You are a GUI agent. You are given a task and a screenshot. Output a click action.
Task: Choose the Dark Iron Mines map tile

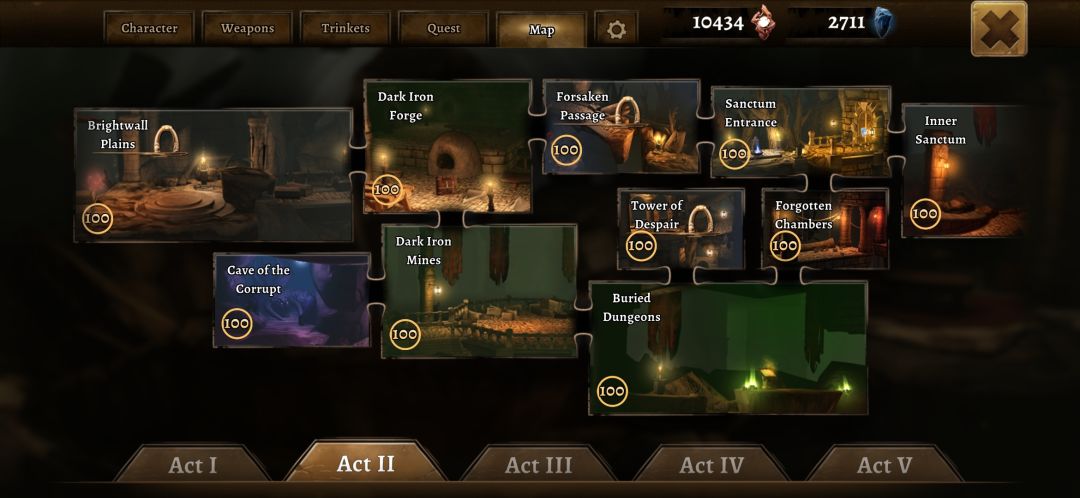(x=479, y=291)
